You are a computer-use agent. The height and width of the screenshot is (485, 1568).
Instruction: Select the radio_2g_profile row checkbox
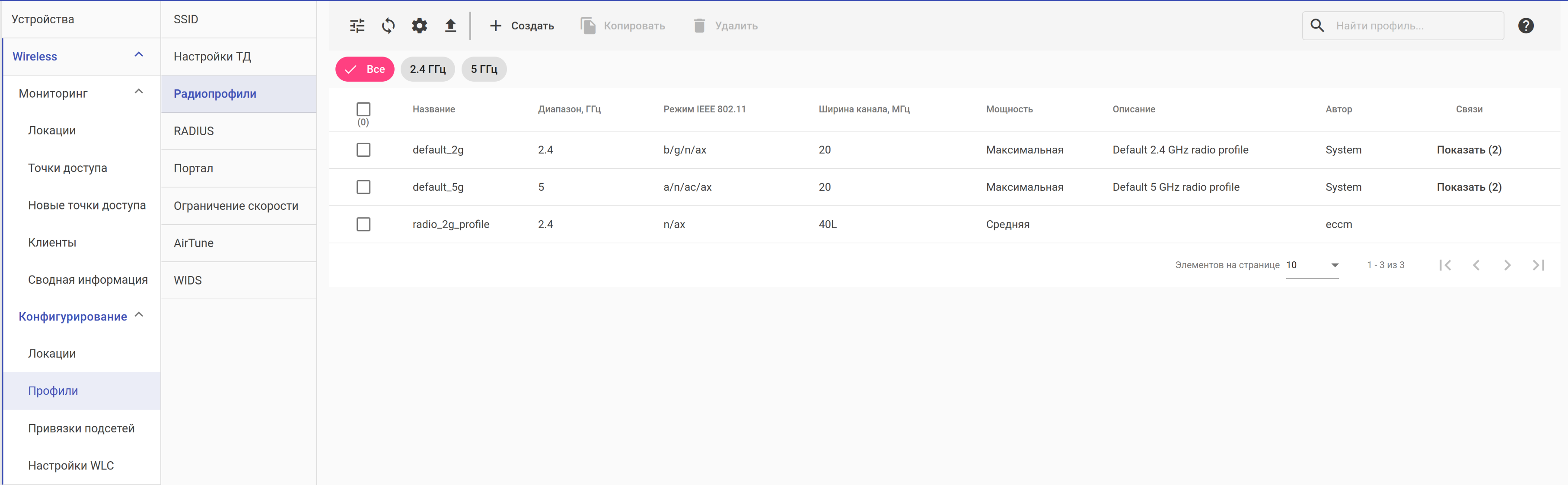pyautogui.click(x=363, y=225)
